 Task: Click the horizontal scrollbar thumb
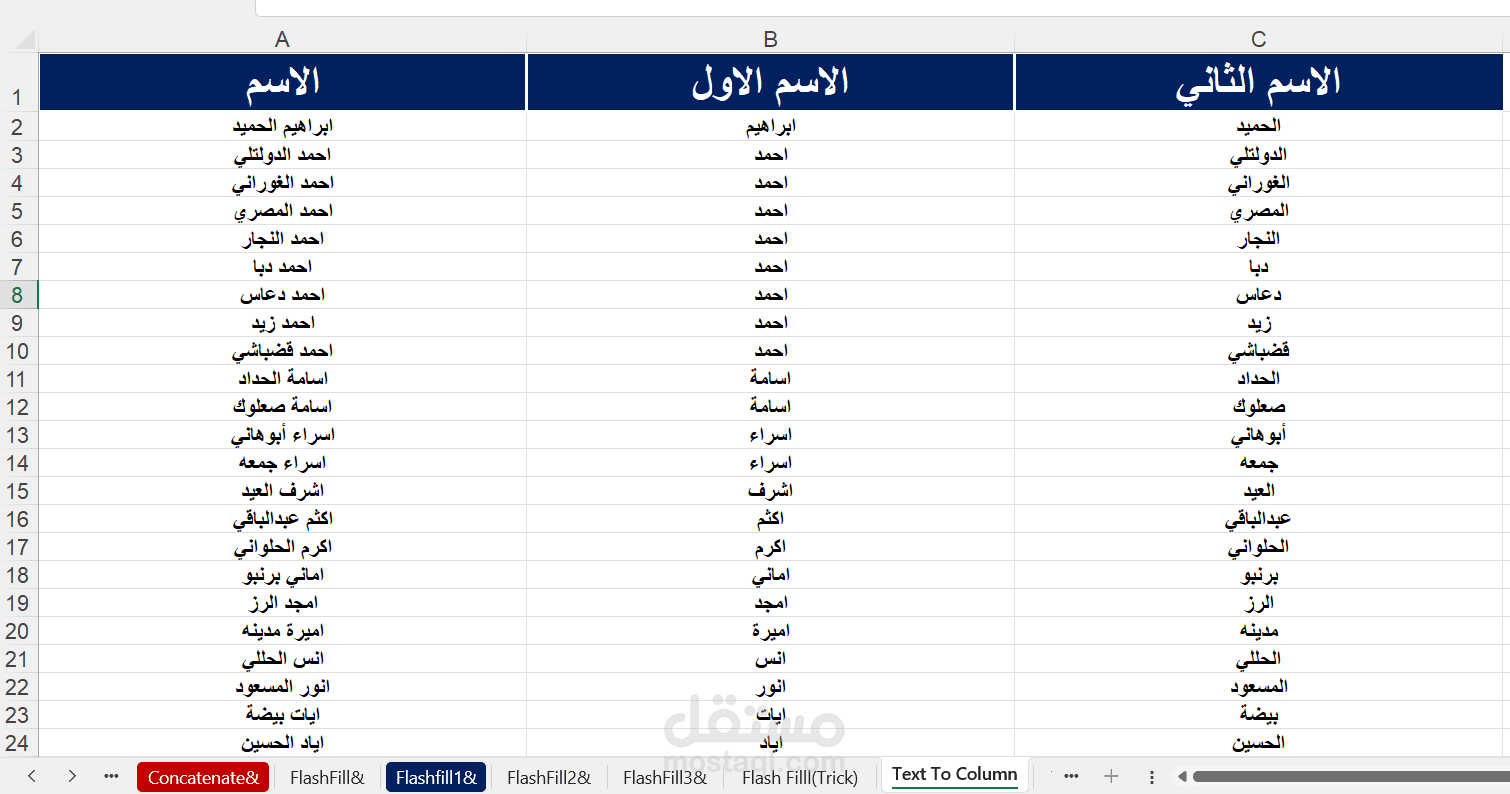[x=1350, y=776]
